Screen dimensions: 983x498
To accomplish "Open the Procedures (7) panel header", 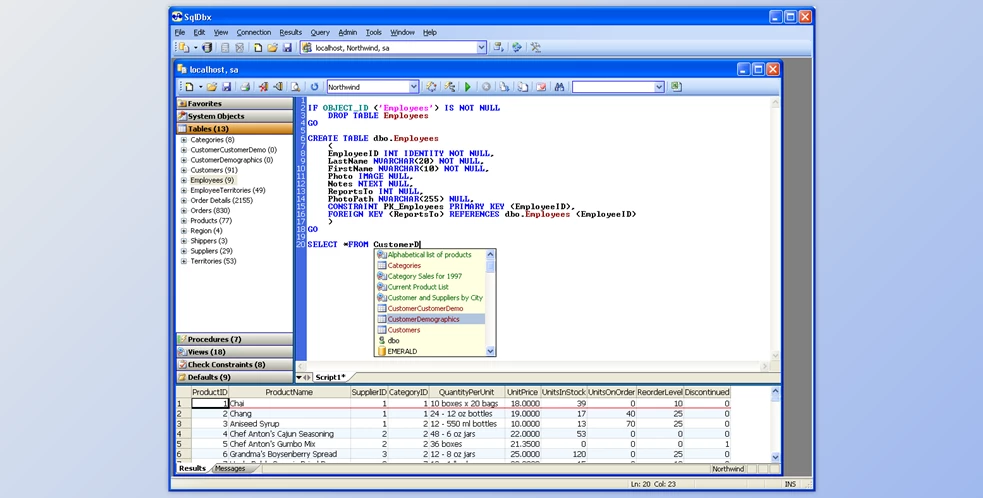I will (x=234, y=339).
